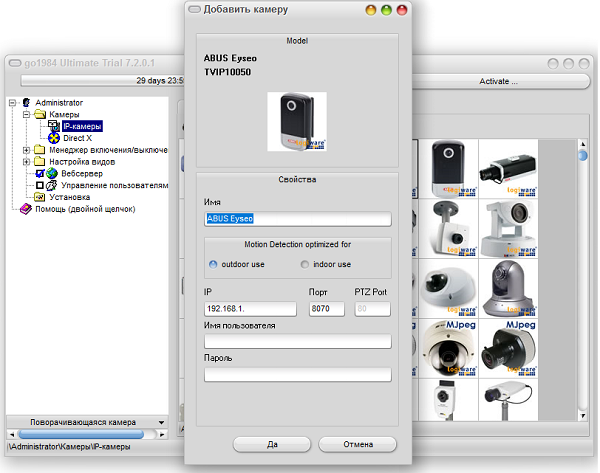The height and width of the screenshot is (473, 600).
Task: Click the orange button in dialog title bar
Action: point(371,10)
